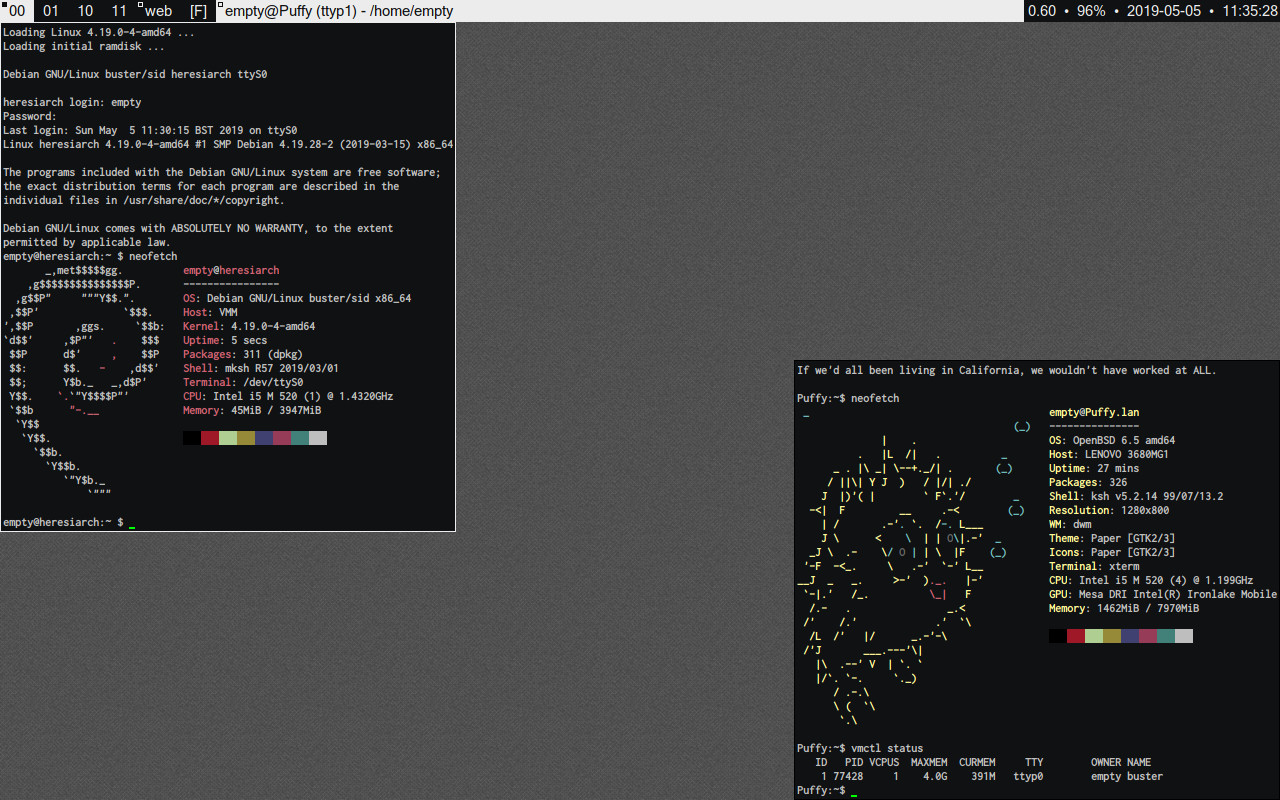Screen dimensions: 1280x800
Task: Click the 'Shell: mksh R57' line
Action: pyautogui.click(x=261, y=368)
